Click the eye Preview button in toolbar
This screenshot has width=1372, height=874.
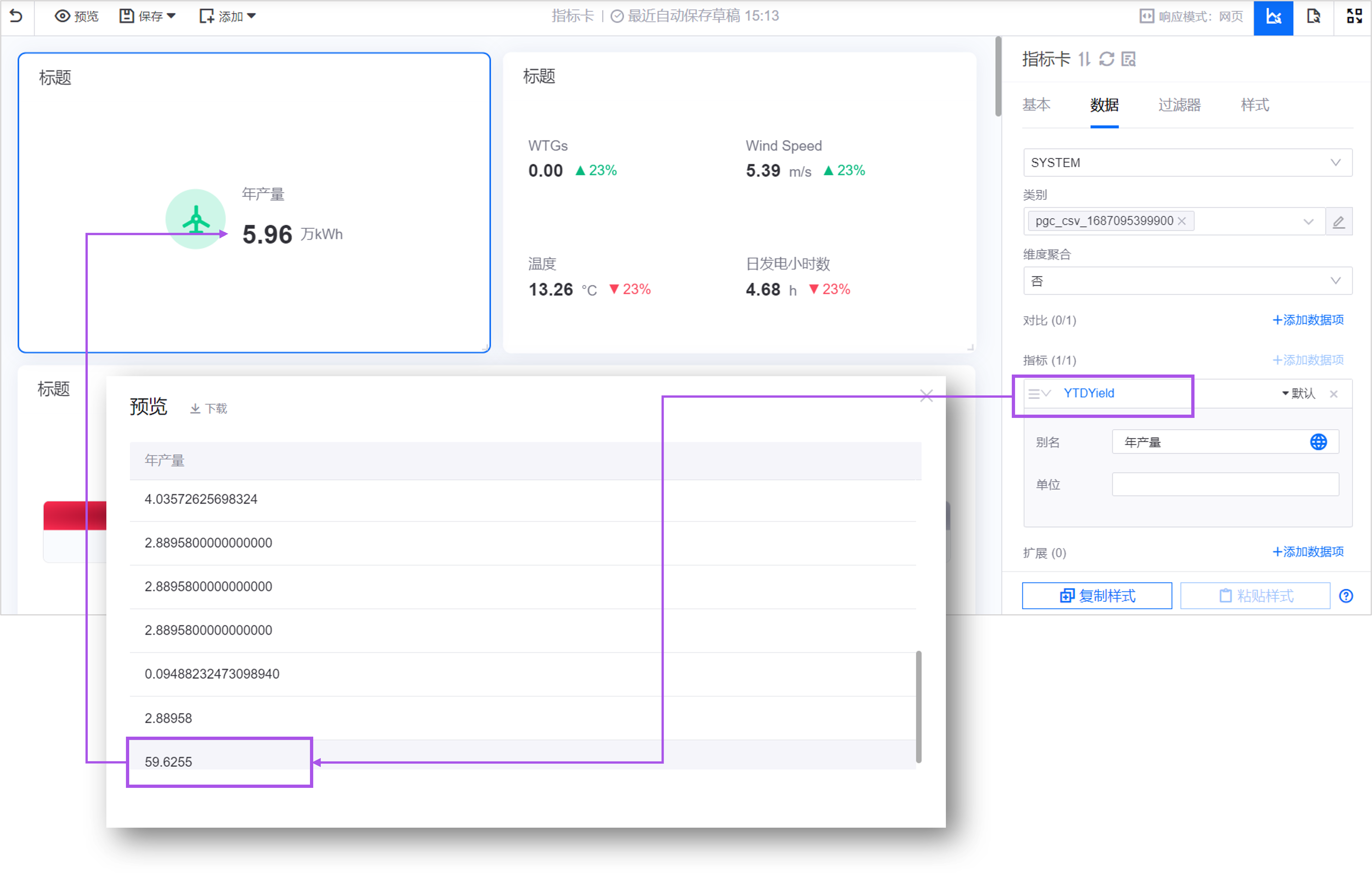pyautogui.click(x=76, y=16)
